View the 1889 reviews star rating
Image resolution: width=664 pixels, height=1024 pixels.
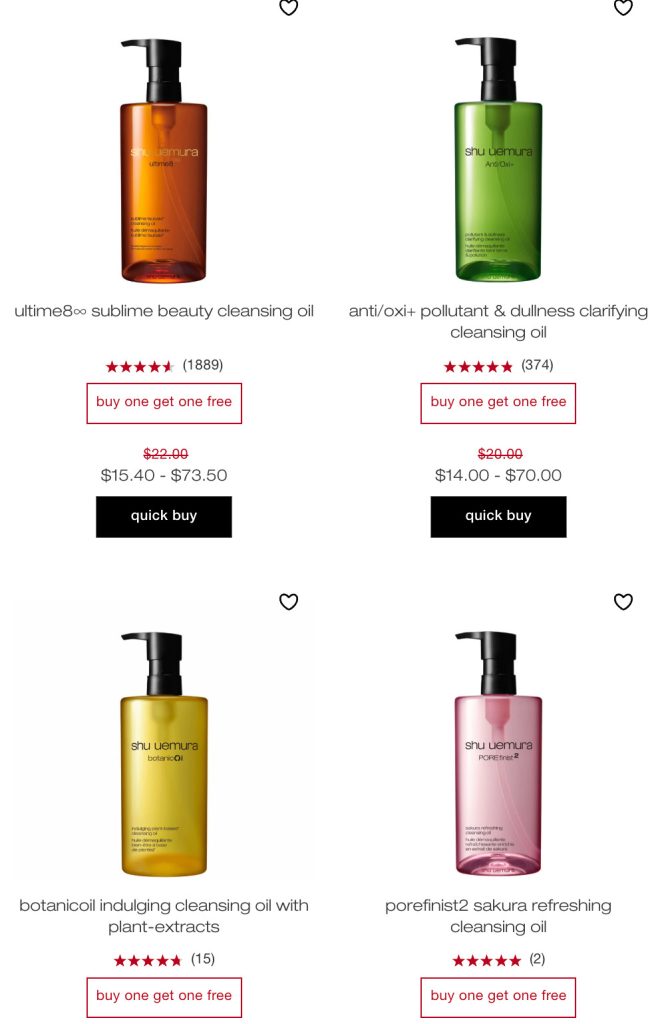164,366
